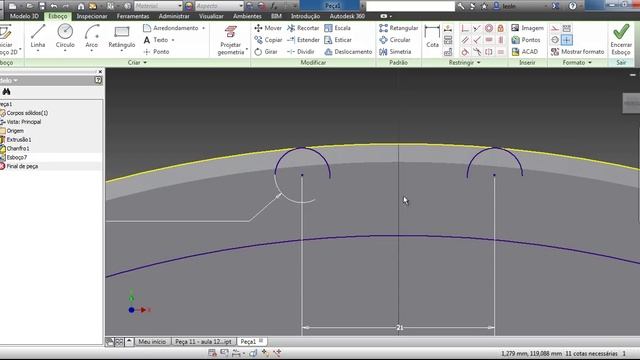
Task: Open Arredondamento dropdown arrow
Action: (x=203, y=28)
